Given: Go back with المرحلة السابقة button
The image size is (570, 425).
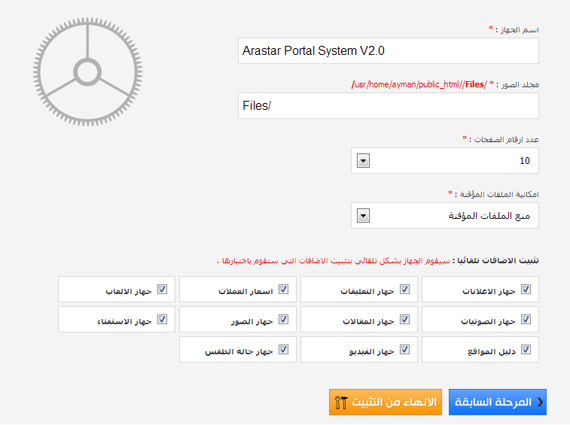Looking at the screenshot, I should click(x=498, y=402).
